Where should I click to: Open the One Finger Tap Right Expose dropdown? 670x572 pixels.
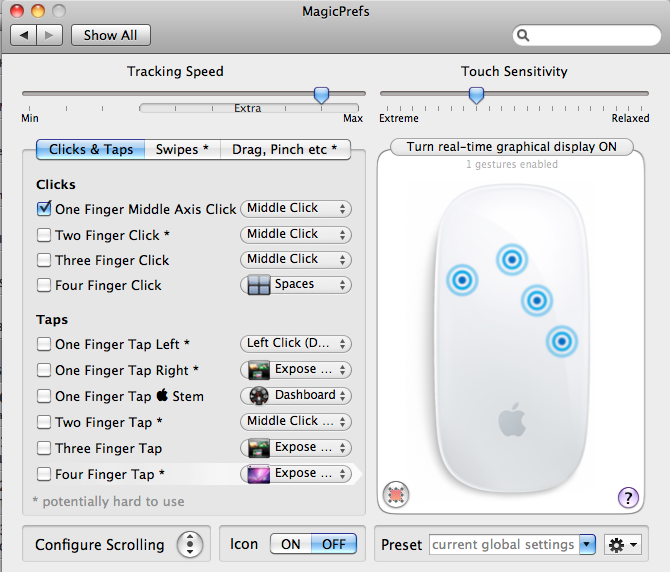point(296,370)
